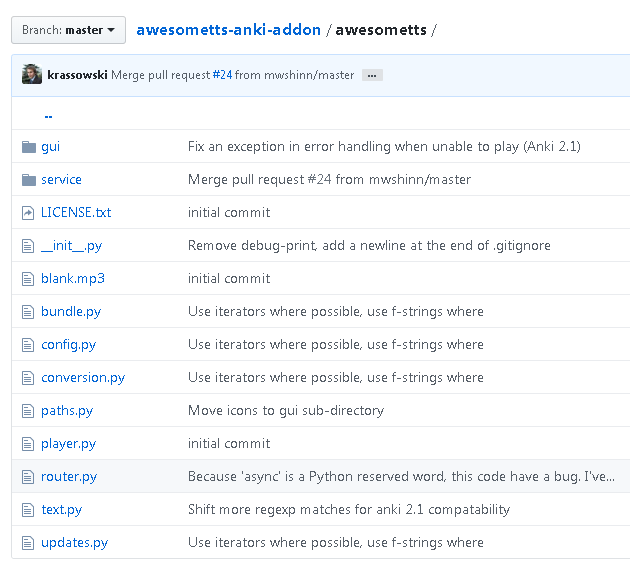Expand the commit message ellipsis button
This screenshot has height=564, width=630.
coord(372,75)
